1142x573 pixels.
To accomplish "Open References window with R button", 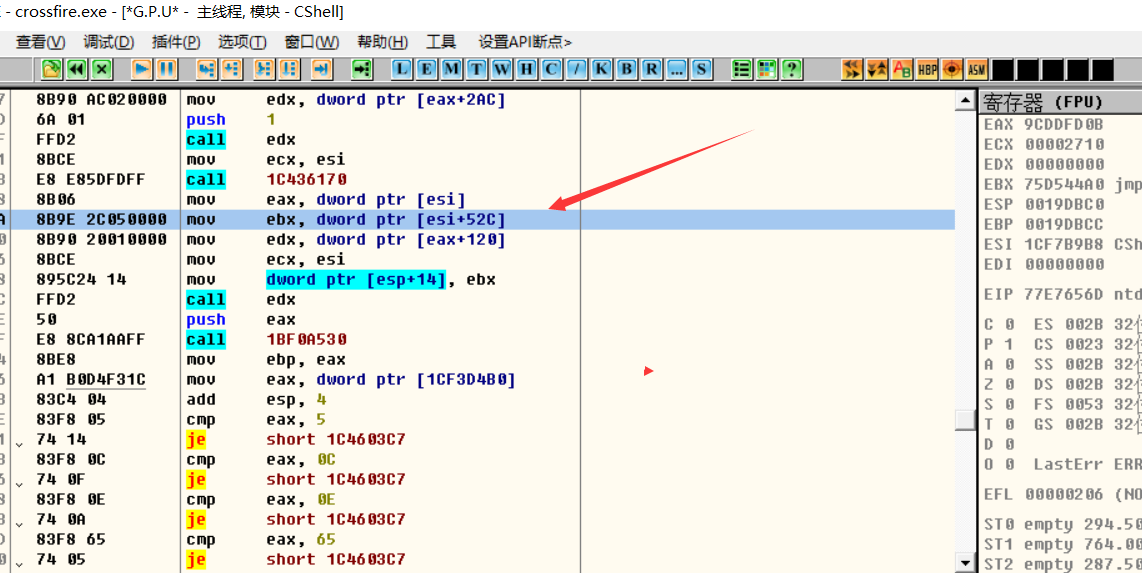I will [651, 69].
